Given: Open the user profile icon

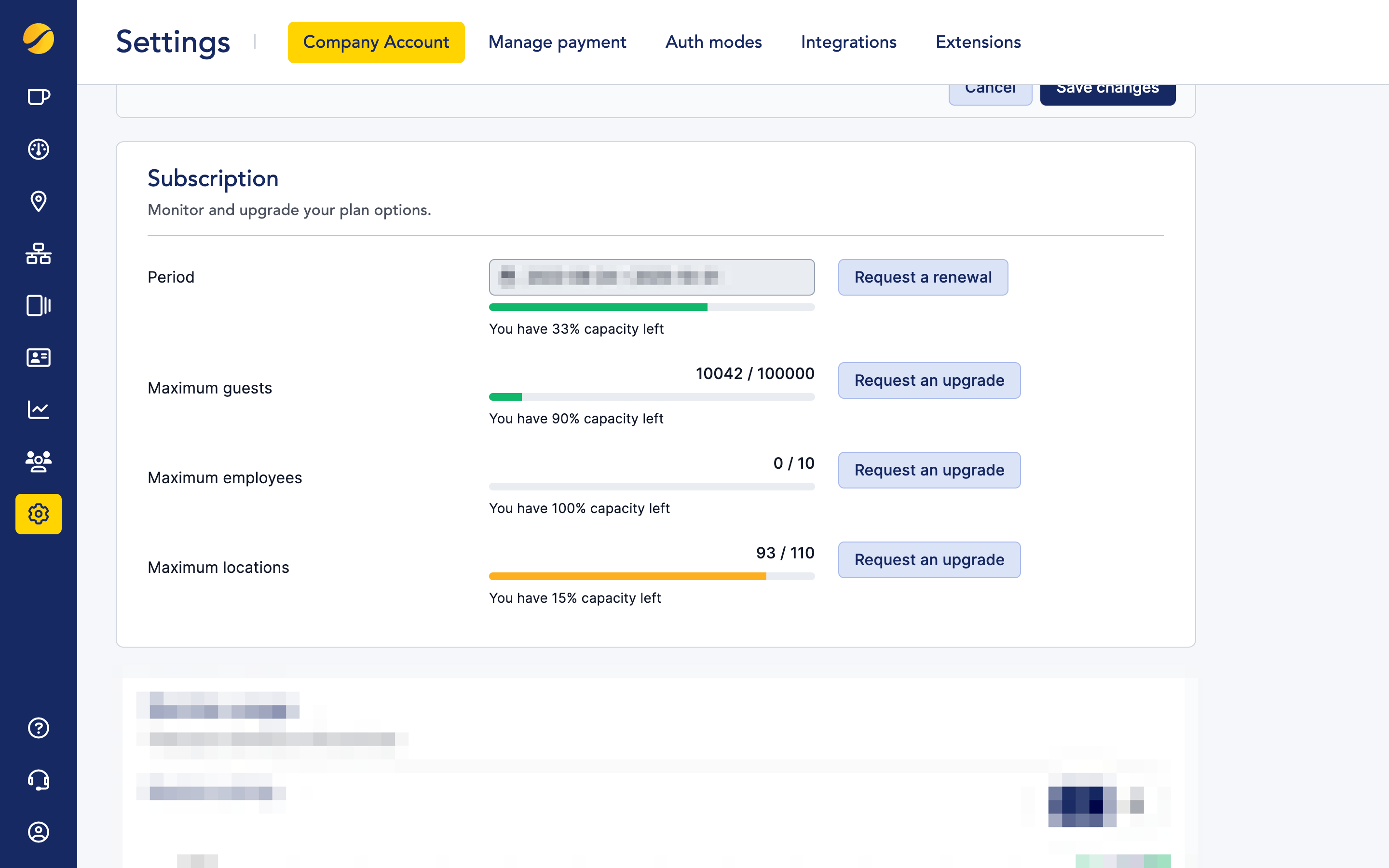Looking at the screenshot, I should tap(39, 832).
